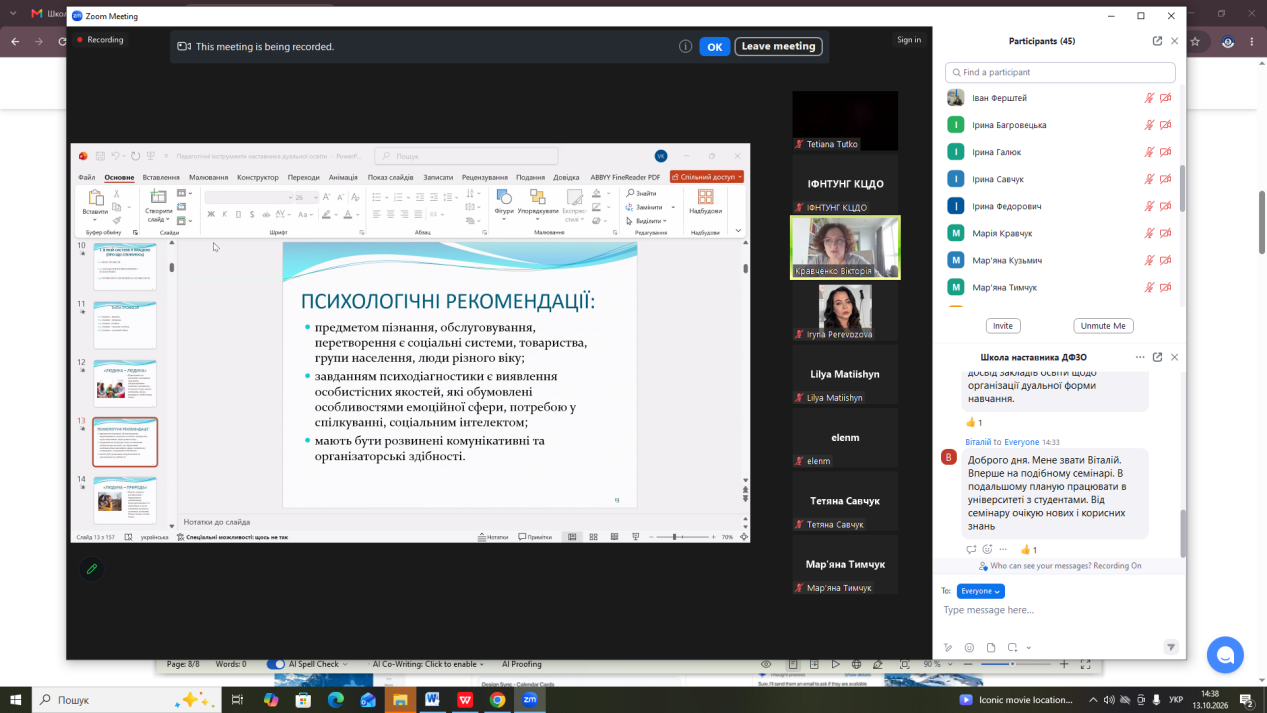Pop out the Participants panel

tap(1157, 41)
